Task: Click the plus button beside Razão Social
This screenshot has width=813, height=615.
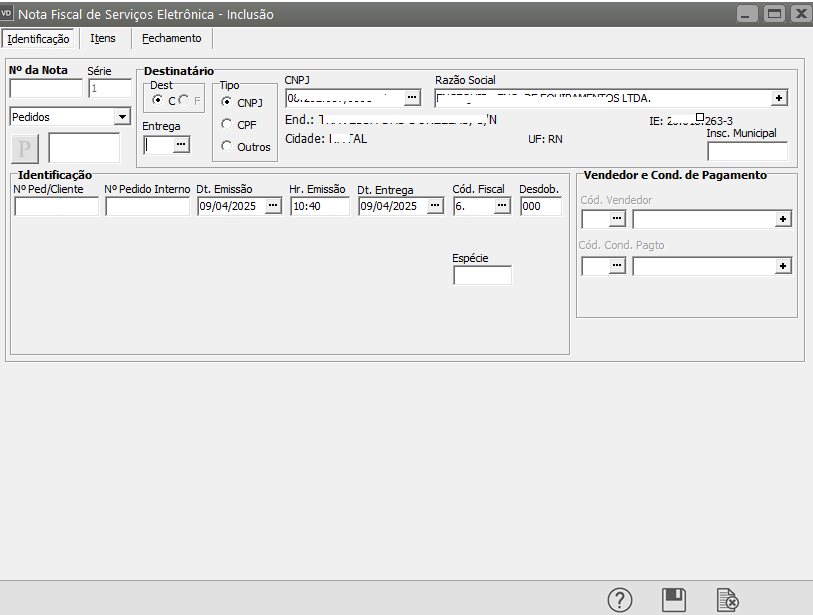Action: pos(779,98)
